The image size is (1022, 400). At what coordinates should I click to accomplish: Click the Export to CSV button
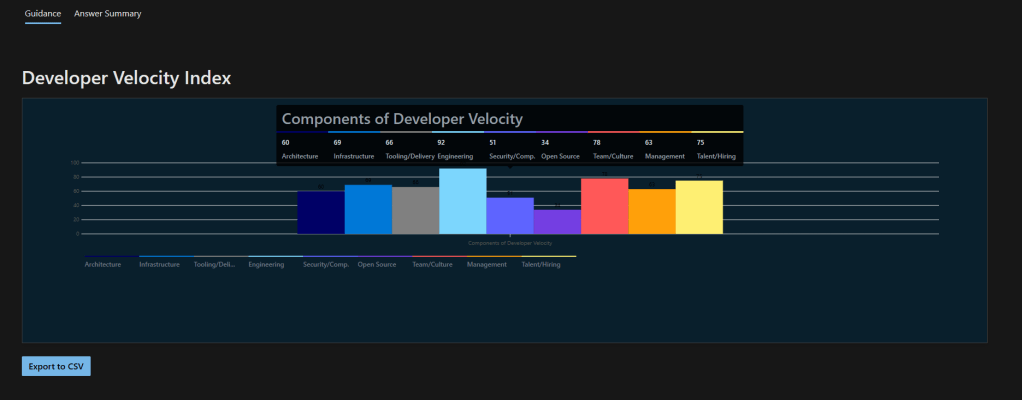click(56, 367)
